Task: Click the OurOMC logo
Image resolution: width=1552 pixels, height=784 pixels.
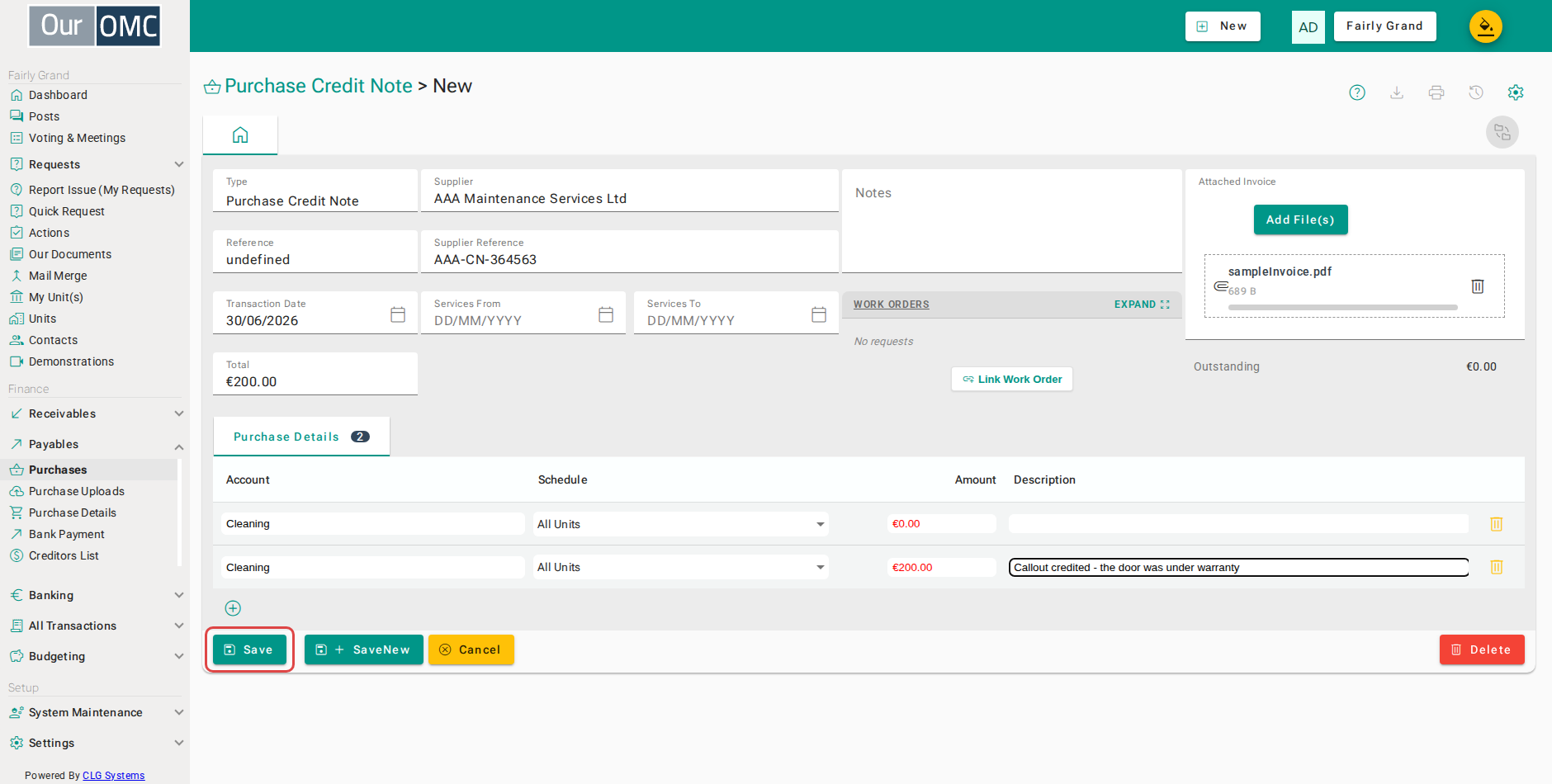Action: (x=95, y=26)
